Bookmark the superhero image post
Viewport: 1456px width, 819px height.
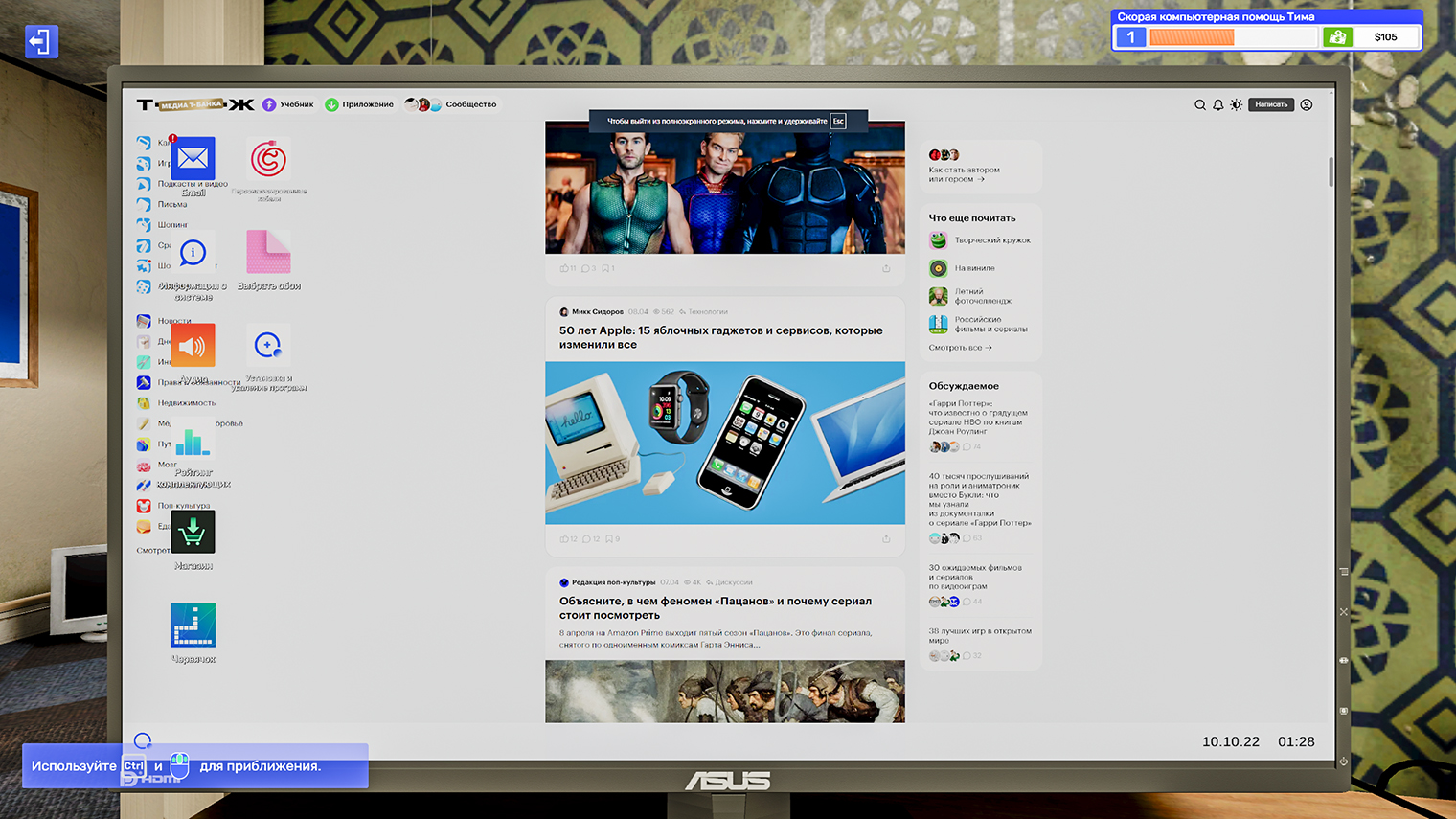click(608, 268)
